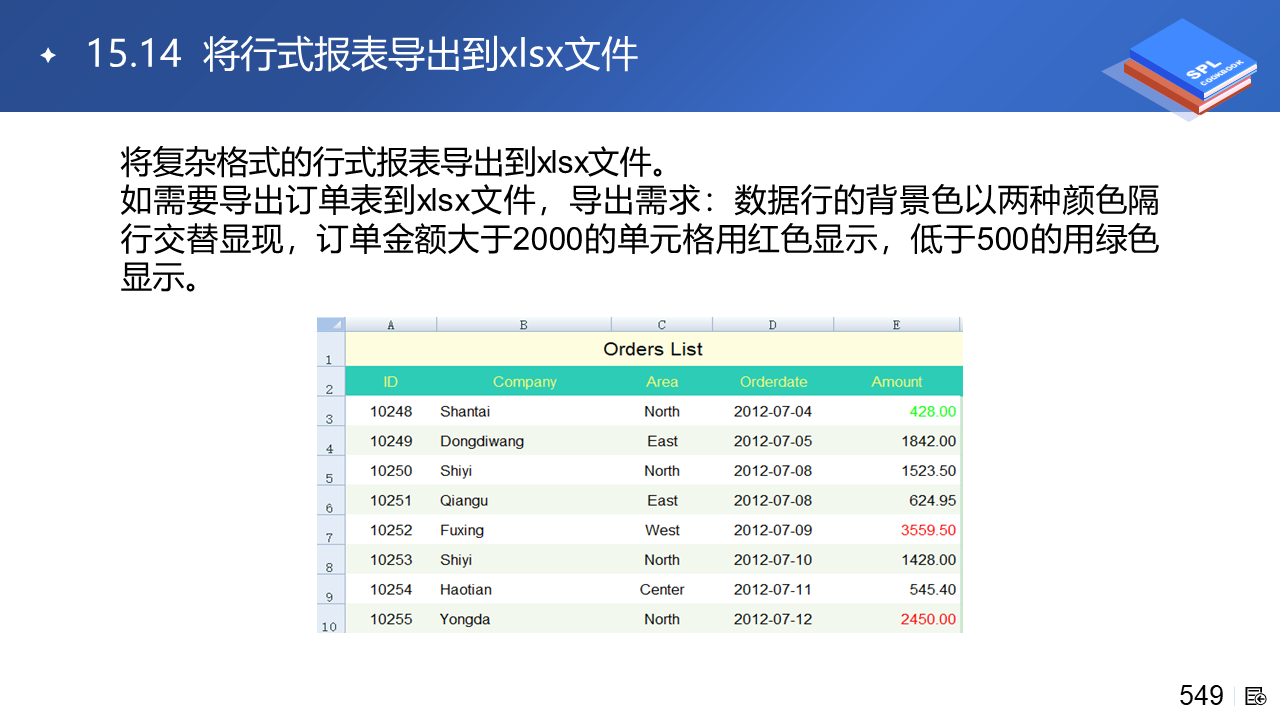Select row 5 header in the spreadsheet
1280x720 pixels.
331,470
